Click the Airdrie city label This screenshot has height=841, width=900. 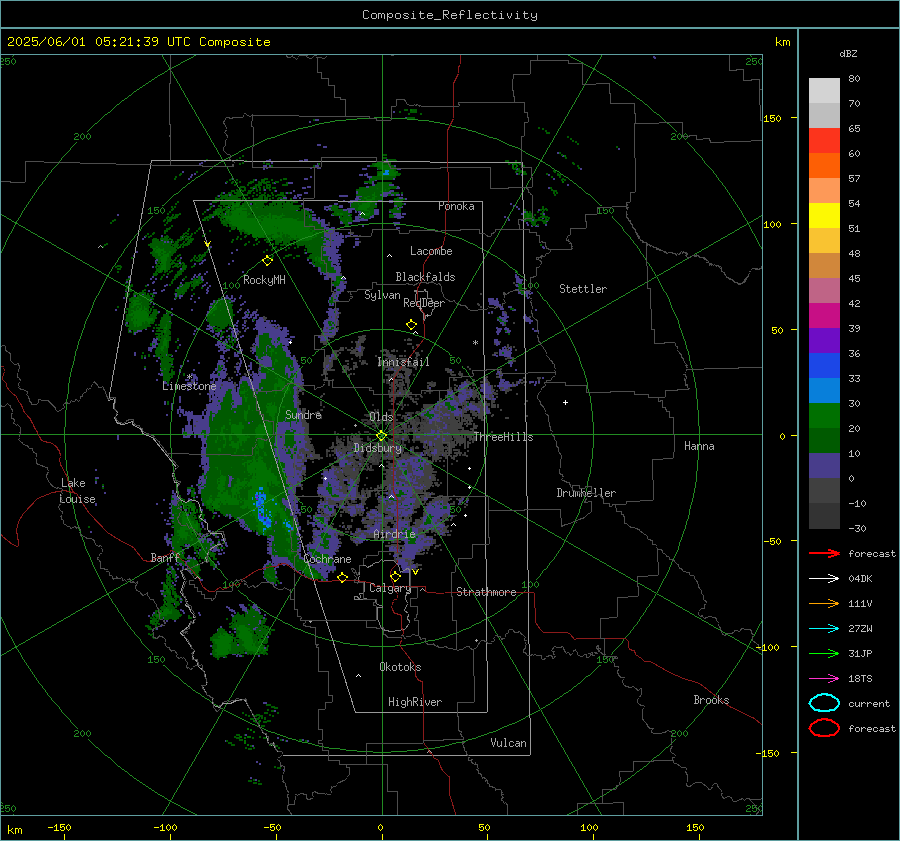(394, 534)
